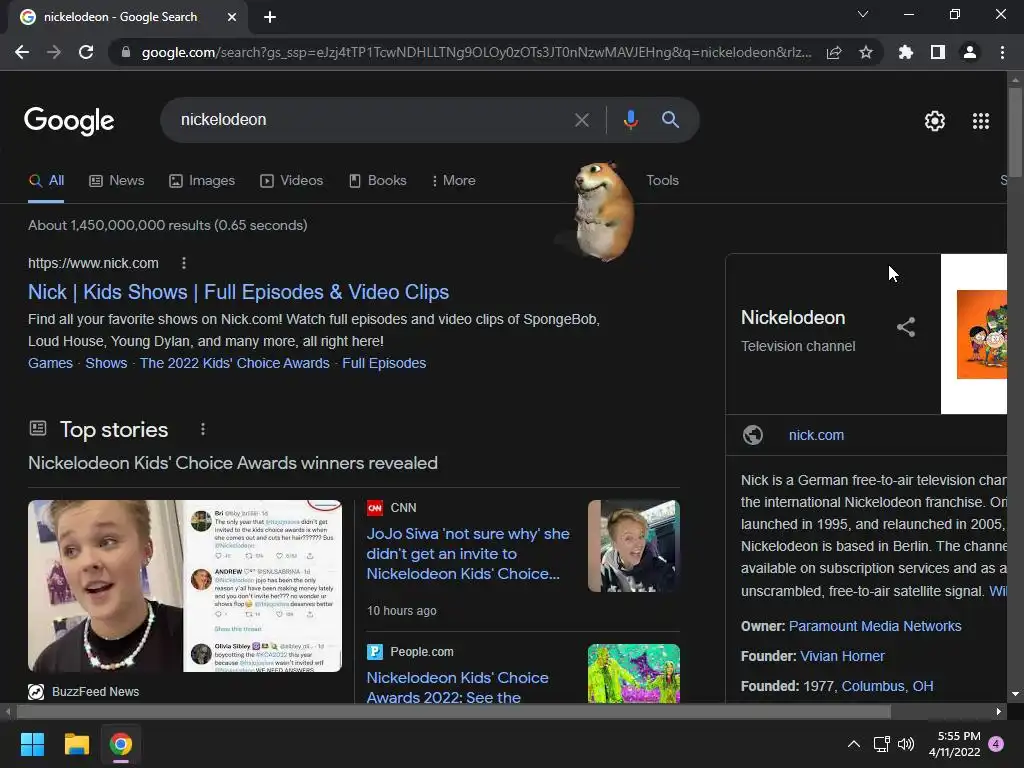
Task: Open the Shows sitelink
Action: click(x=106, y=363)
